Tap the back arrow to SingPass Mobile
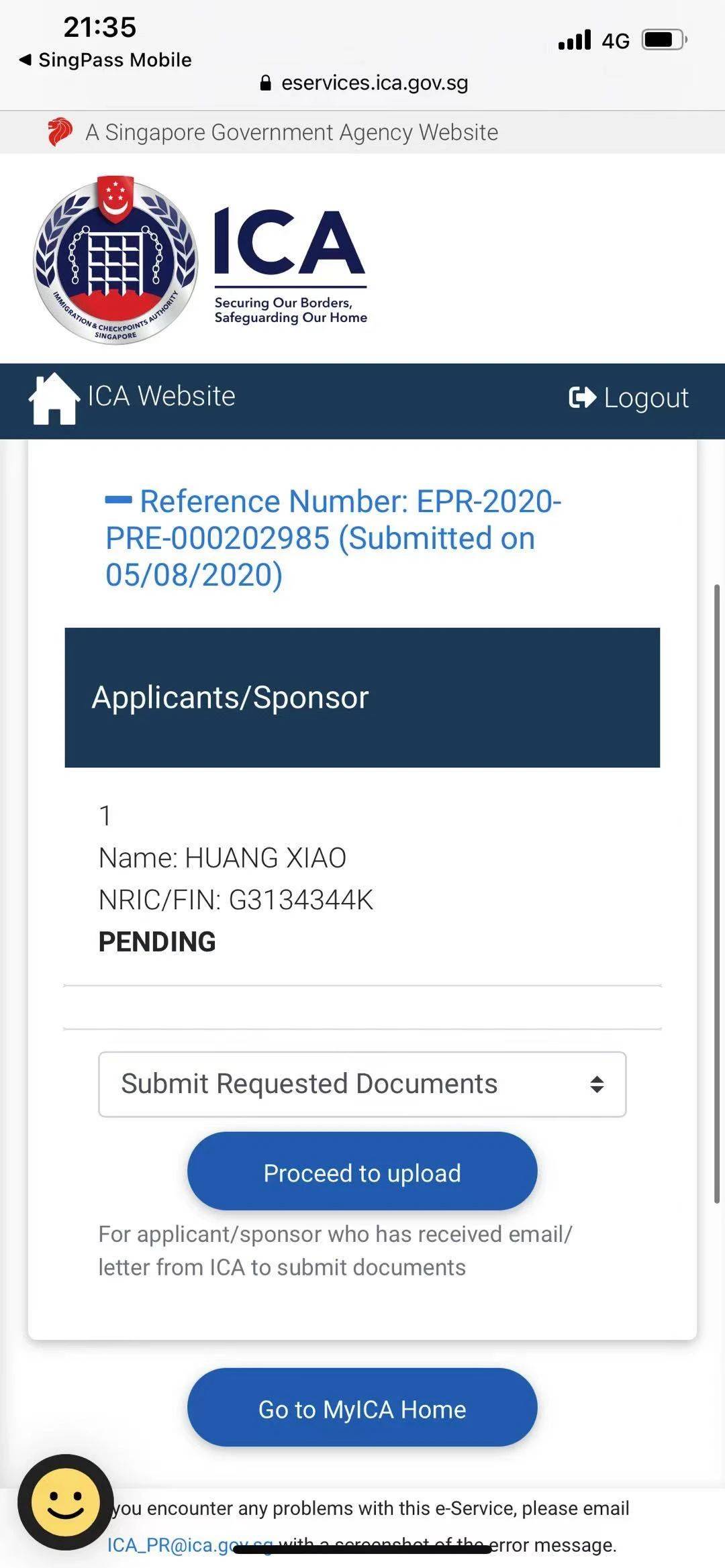The height and width of the screenshot is (1568, 725). tap(26, 60)
